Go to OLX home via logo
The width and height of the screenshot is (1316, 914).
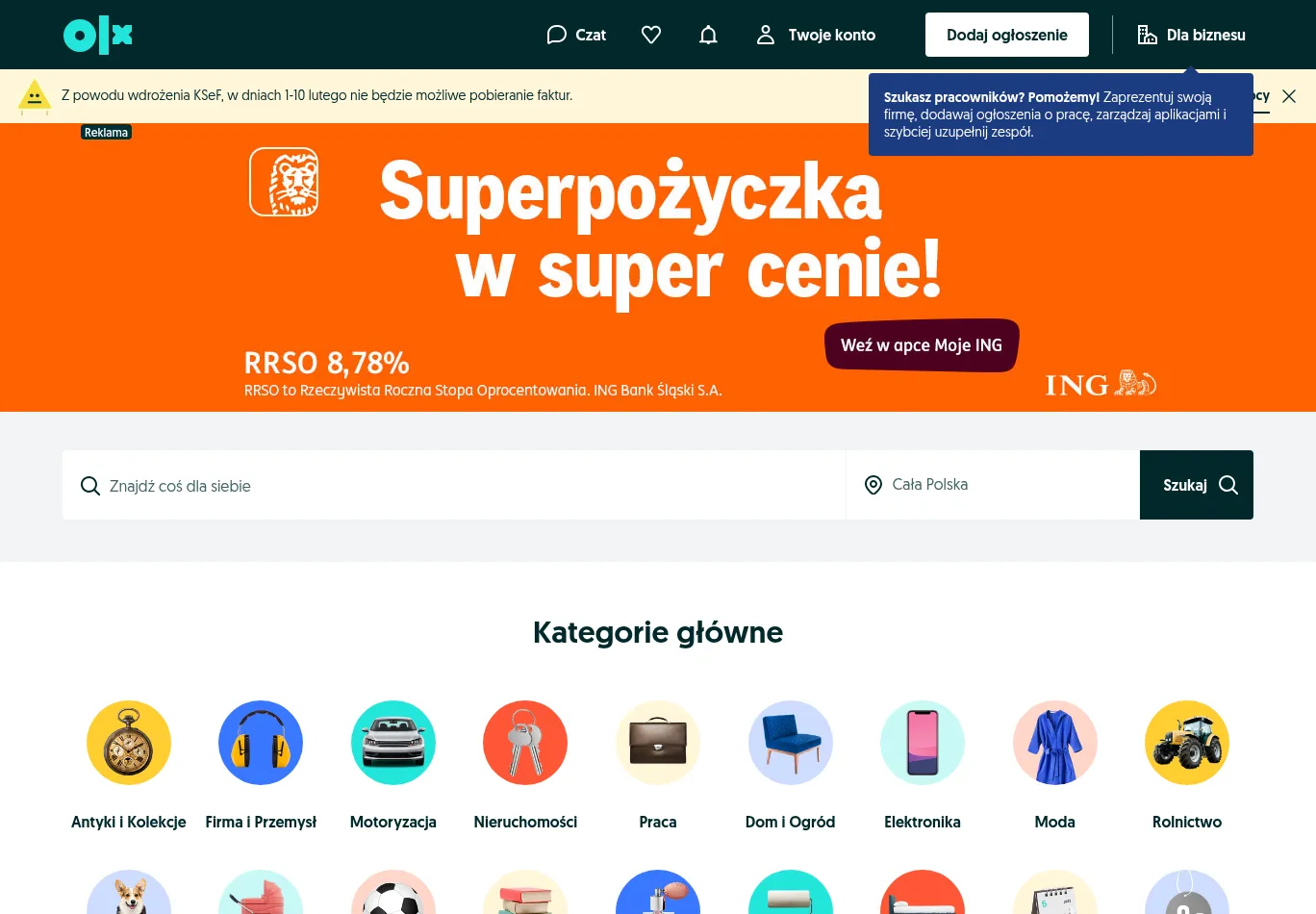click(98, 35)
